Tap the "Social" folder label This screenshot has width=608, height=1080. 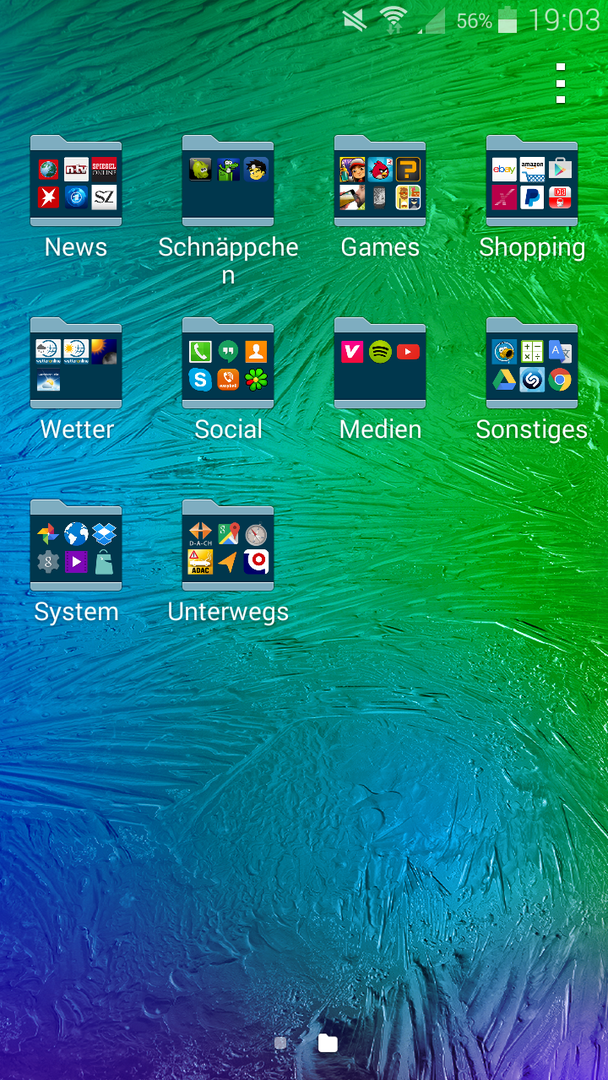[228, 430]
